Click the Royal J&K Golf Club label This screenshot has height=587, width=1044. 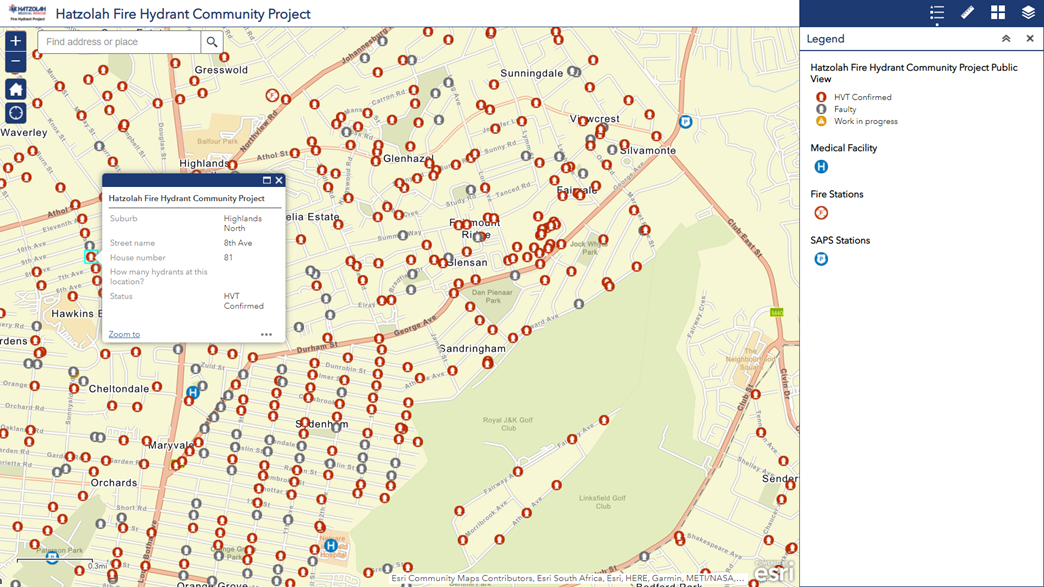(508, 424)
